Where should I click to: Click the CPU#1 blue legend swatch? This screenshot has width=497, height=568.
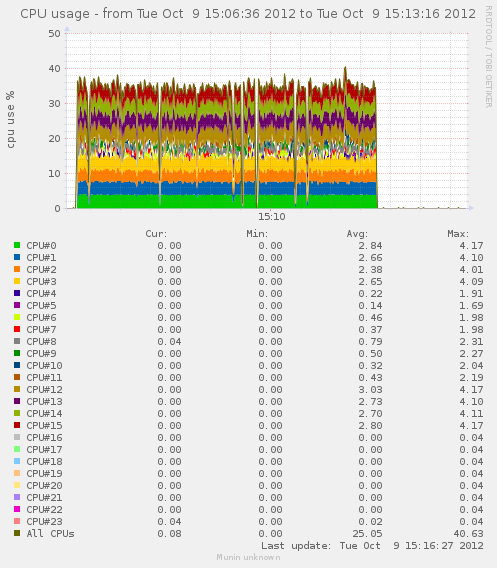(17, 257)
